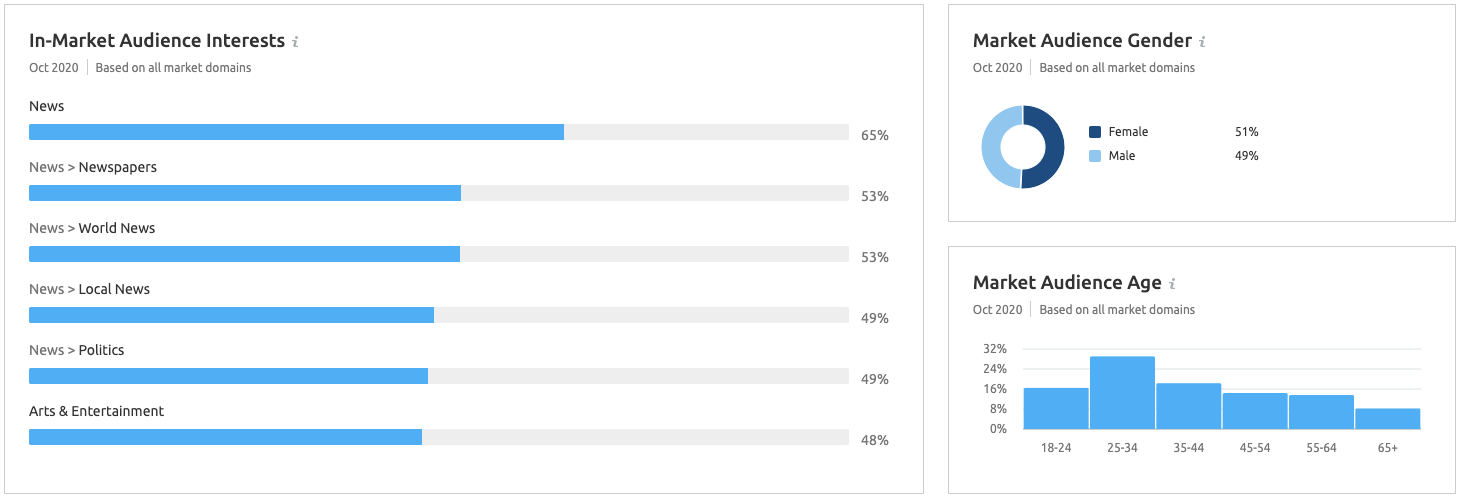Click the Male legend color swatch
The height and width of the screenshot is (497, 1458).
point(1095,156)
